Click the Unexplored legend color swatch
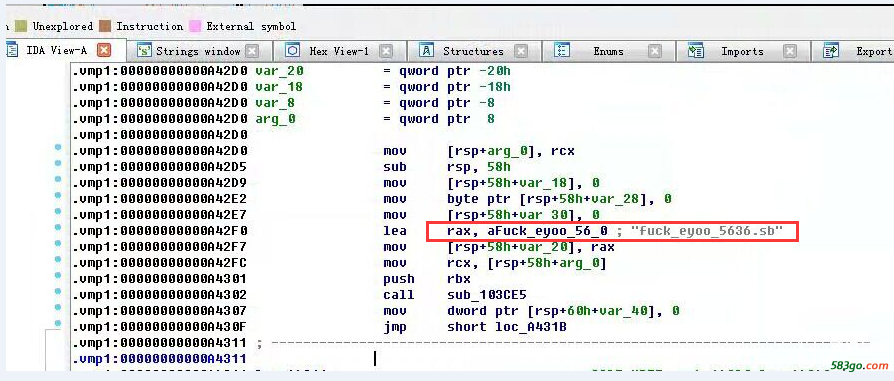Image resolution: width=894 pixels, height=381 pixels. (x=21, y=26)
